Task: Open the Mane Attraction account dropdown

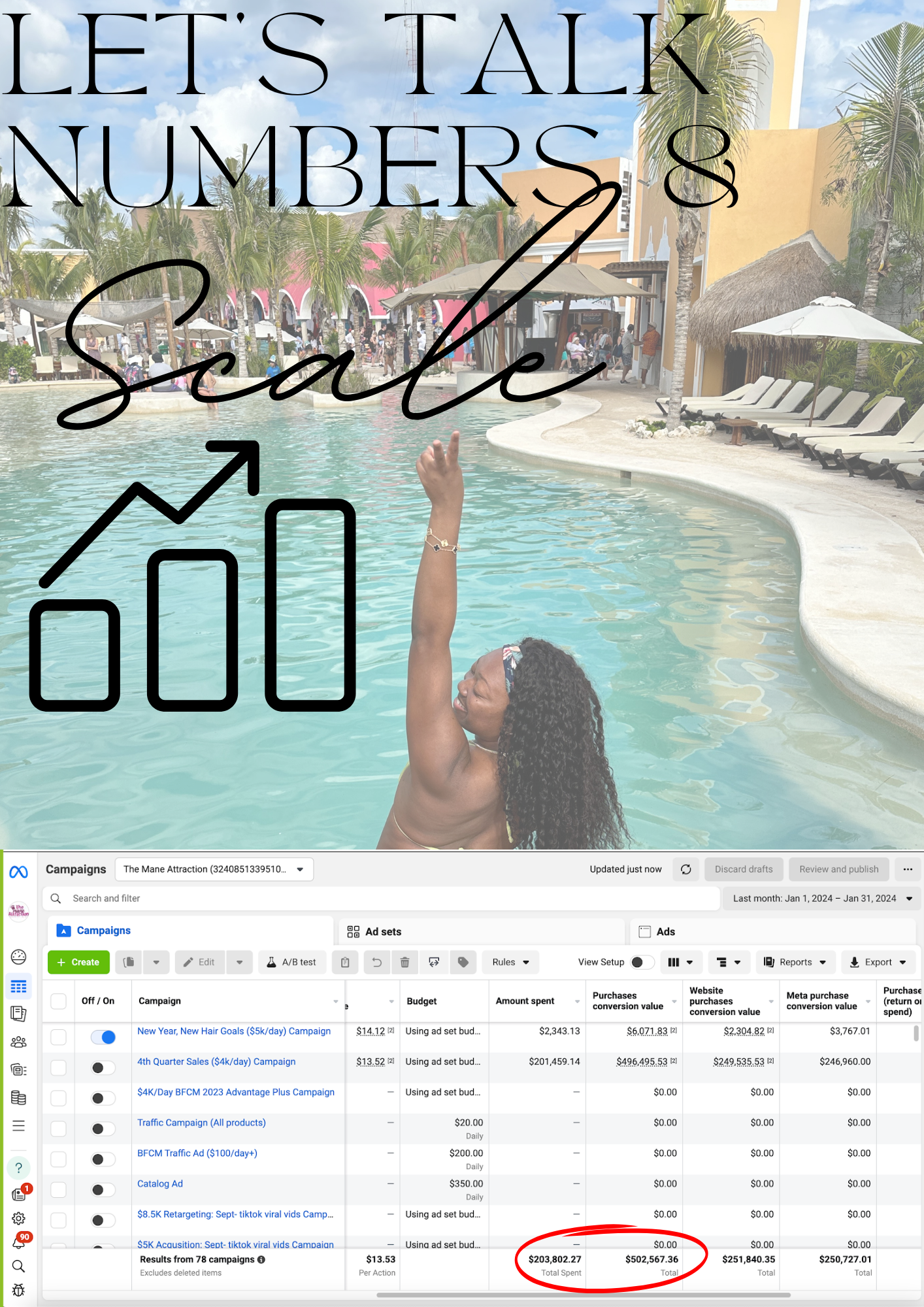Action: 214,869
